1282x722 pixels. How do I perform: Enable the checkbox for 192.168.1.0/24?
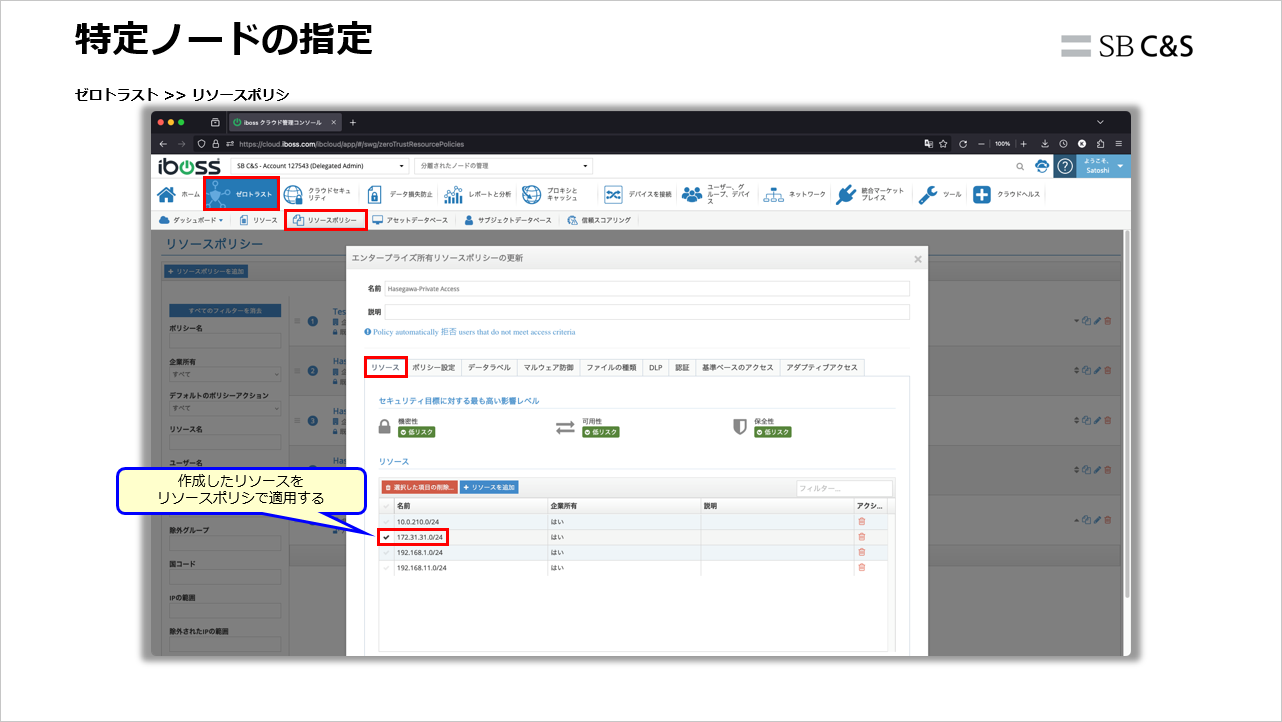click(x=387, y=551)
